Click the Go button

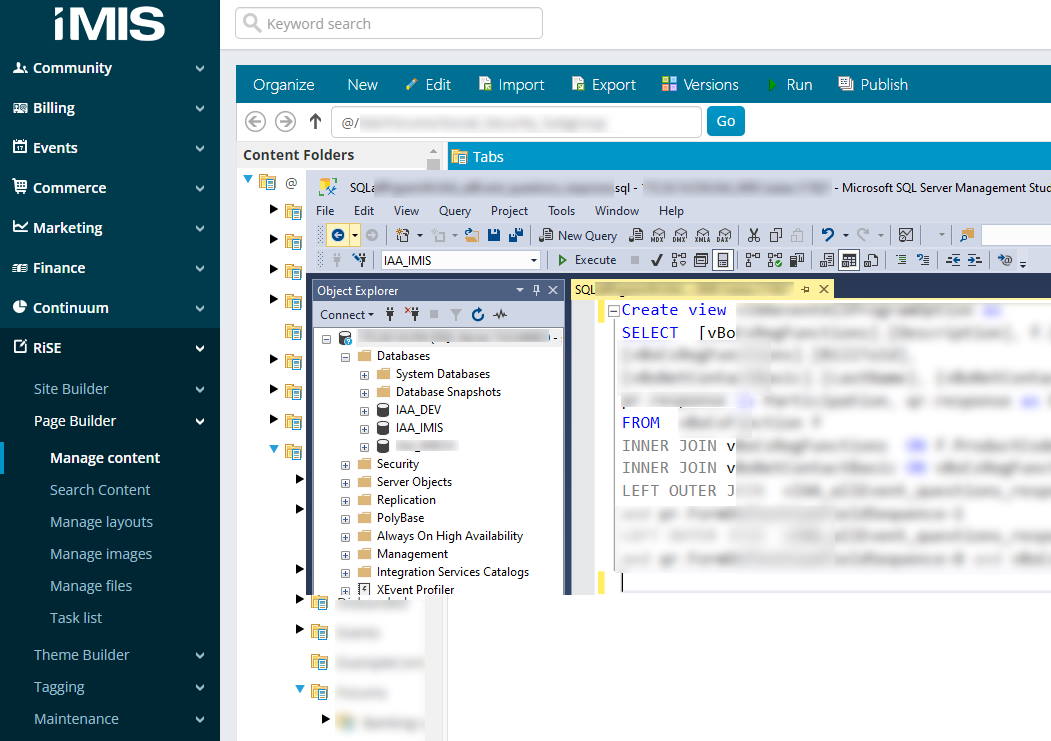(726, 121)
